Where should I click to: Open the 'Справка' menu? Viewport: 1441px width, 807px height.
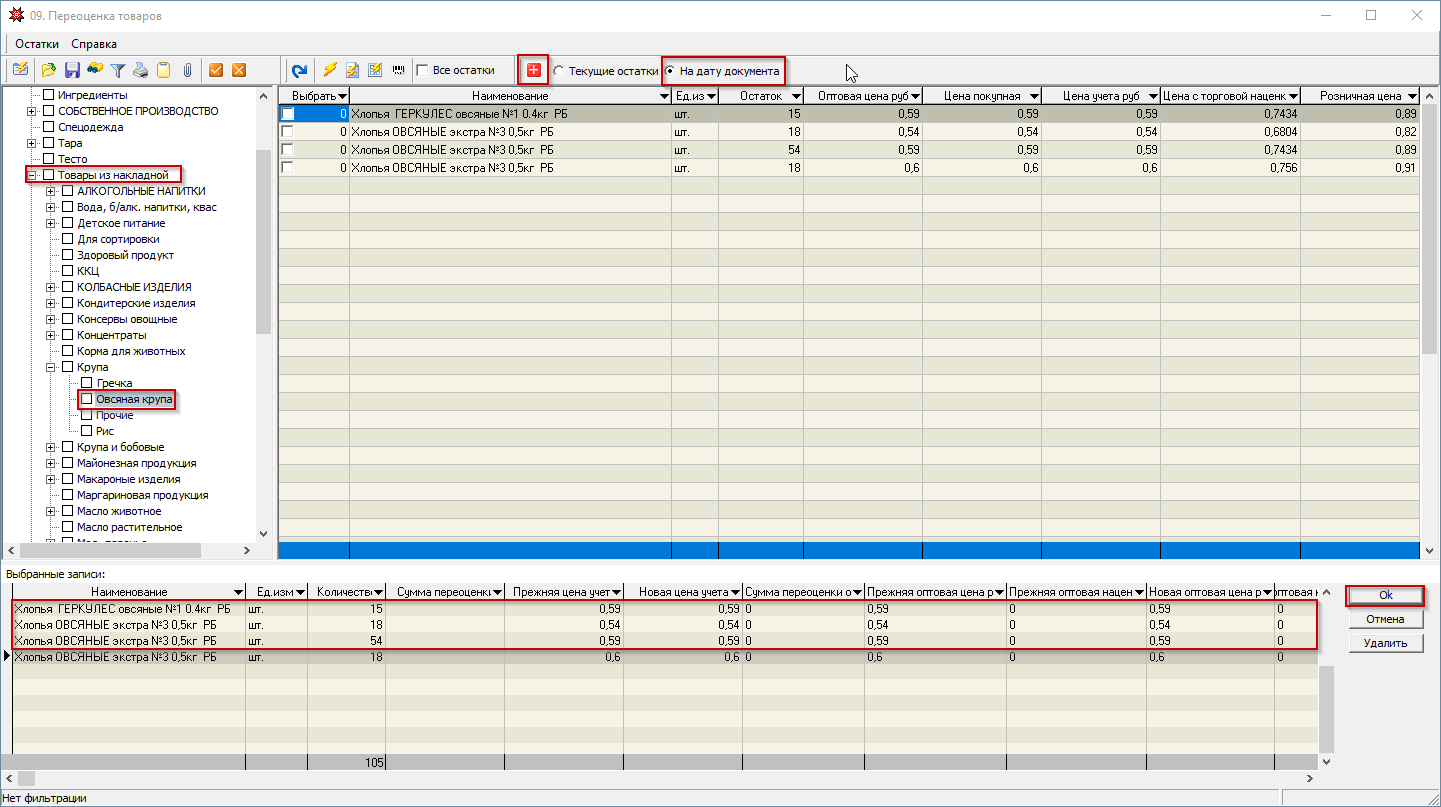click(94, 44)
